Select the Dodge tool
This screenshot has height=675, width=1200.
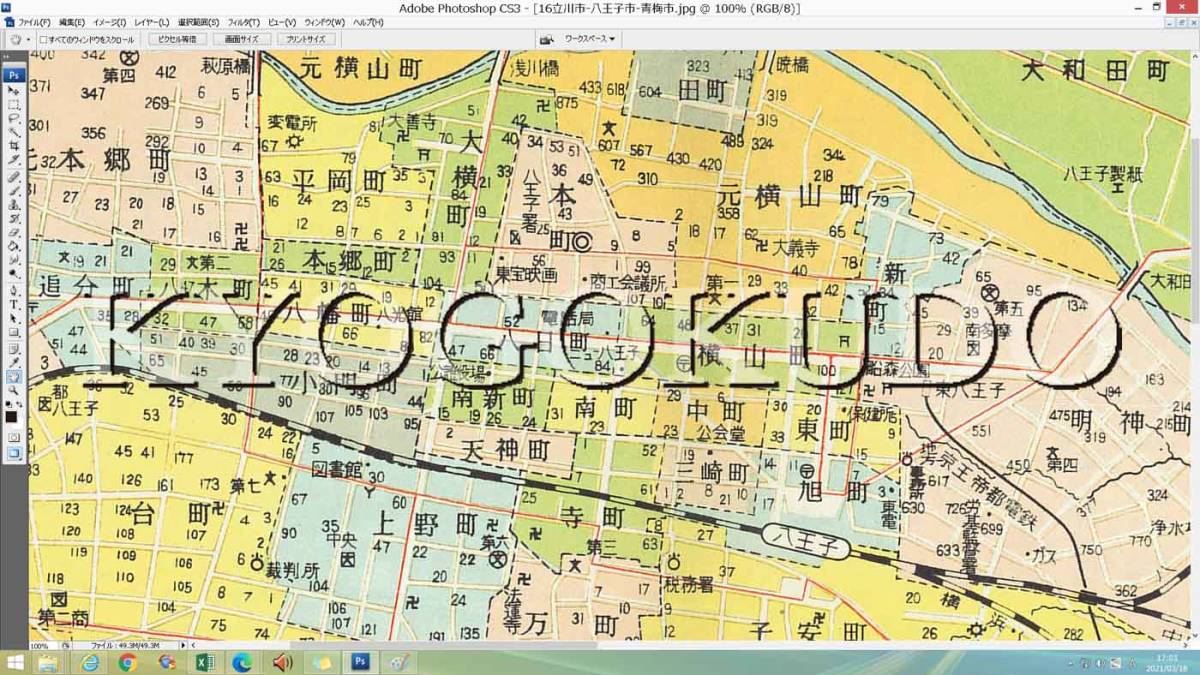[14, 275]
